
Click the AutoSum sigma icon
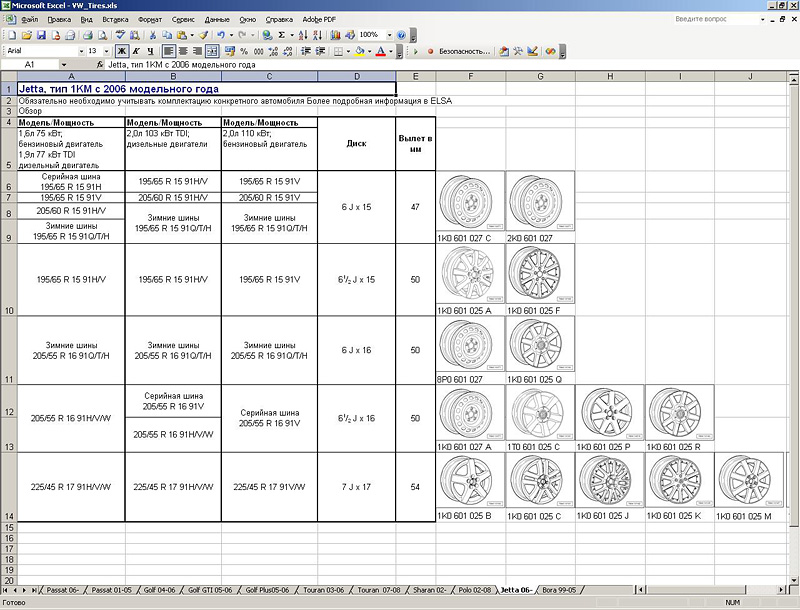pos(282,35)
